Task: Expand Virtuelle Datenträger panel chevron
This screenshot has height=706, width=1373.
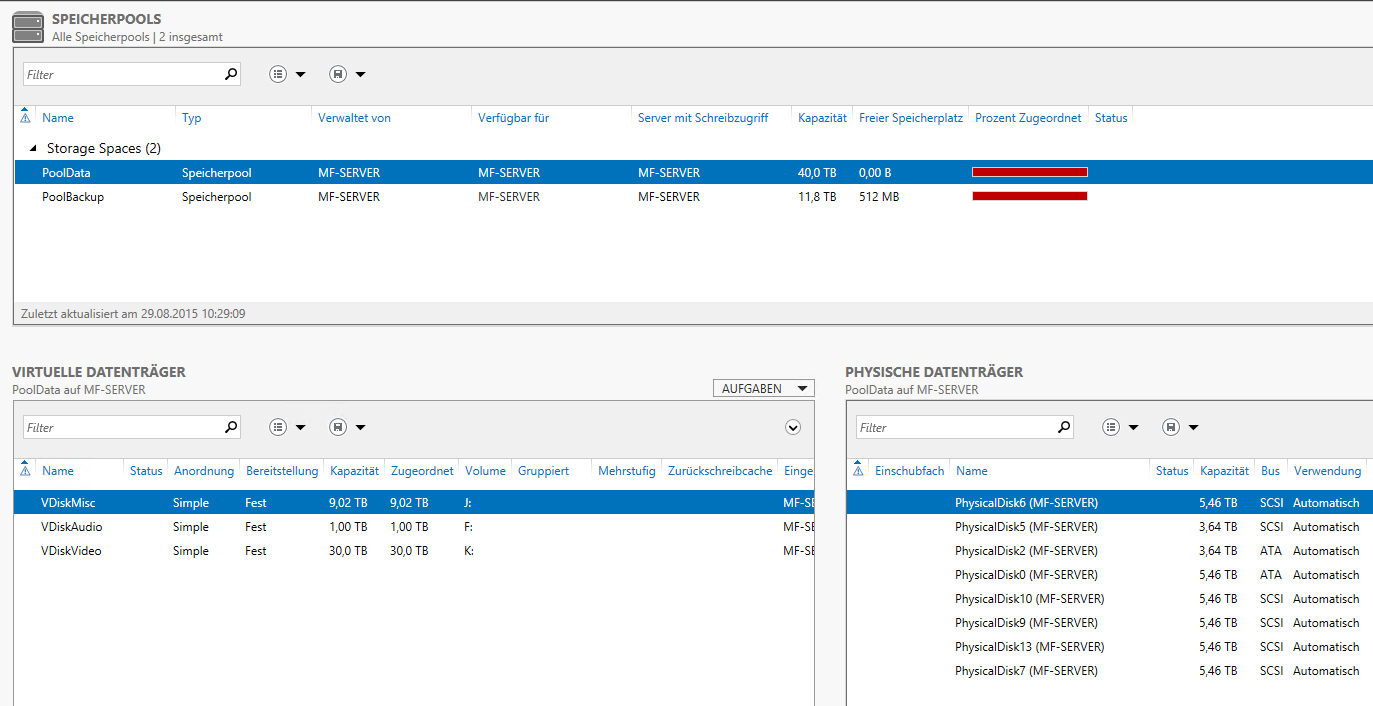Action: click(793, 427)
